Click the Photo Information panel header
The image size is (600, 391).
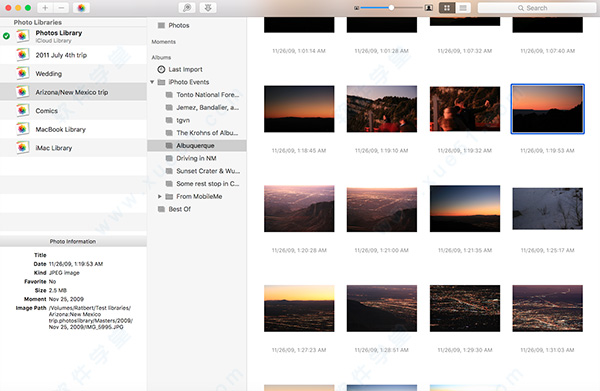[x=73, y=241]
